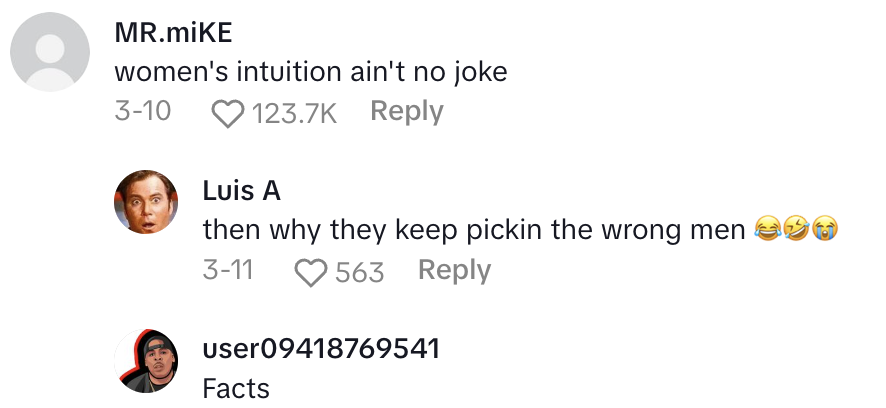Open the user09418769541 username link
This screenshot has height=408, width=886.
pos(321,349)
